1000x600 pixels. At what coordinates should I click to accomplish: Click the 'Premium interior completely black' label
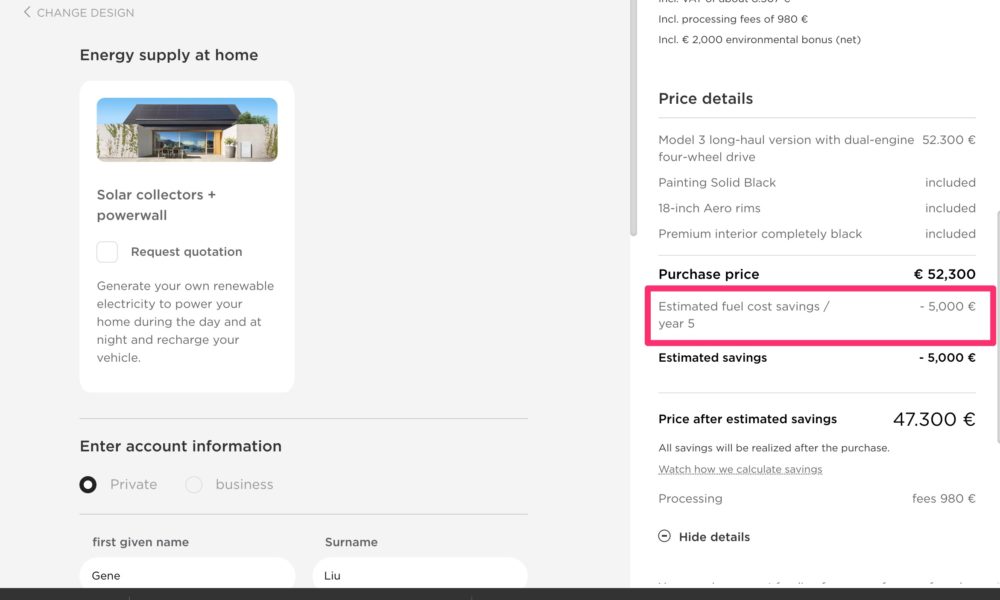(x=760, y=233)
